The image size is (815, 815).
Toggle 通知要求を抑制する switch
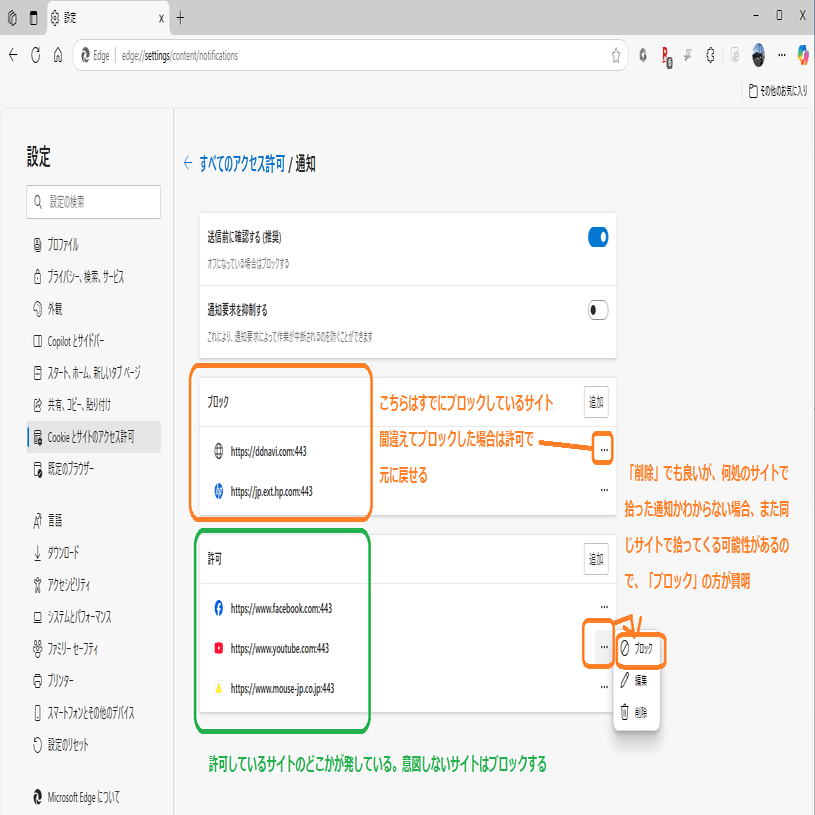(x=598, y=310)
